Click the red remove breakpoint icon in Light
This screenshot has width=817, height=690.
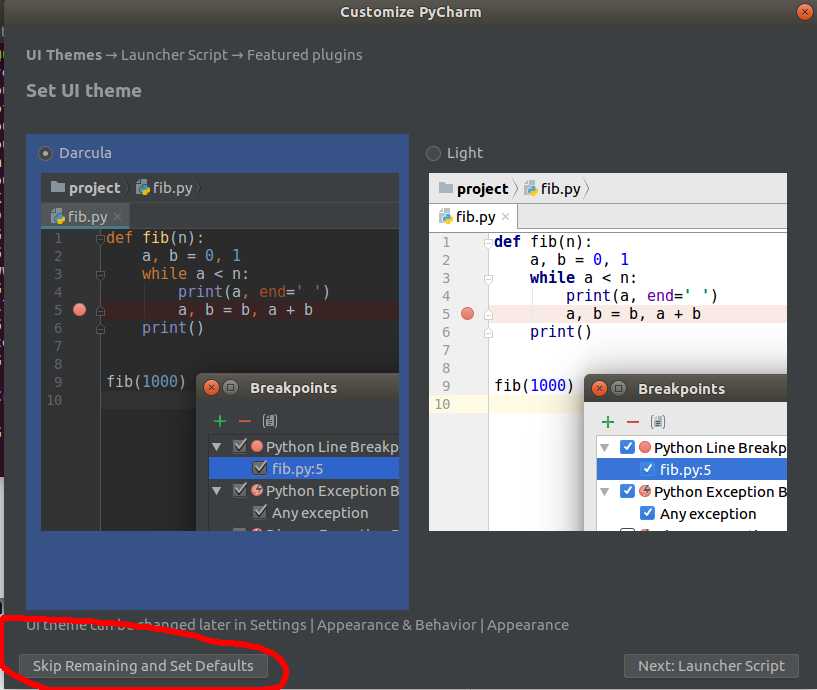tap(633, 422)
